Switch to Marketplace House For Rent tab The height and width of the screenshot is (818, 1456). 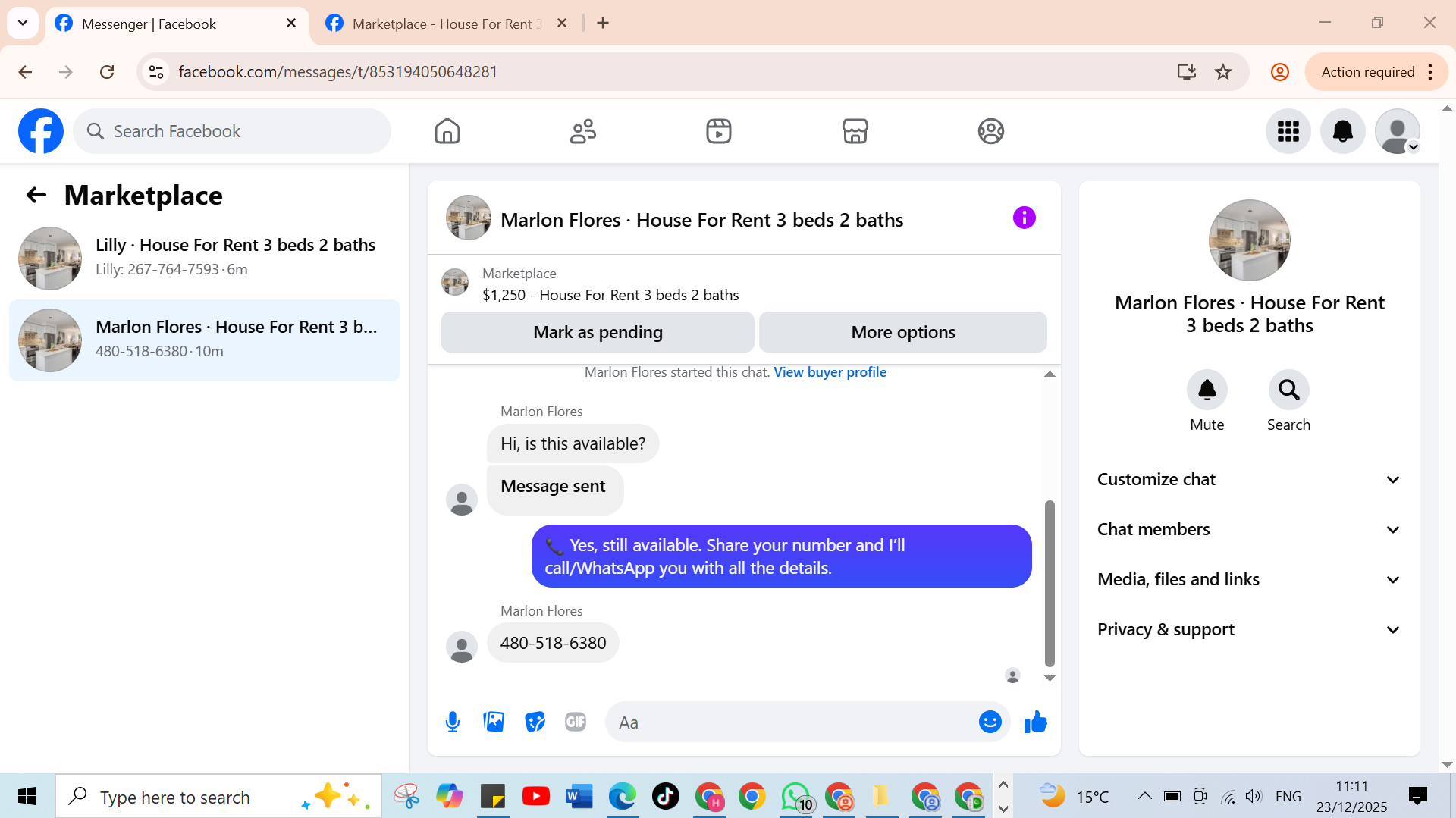447,24
